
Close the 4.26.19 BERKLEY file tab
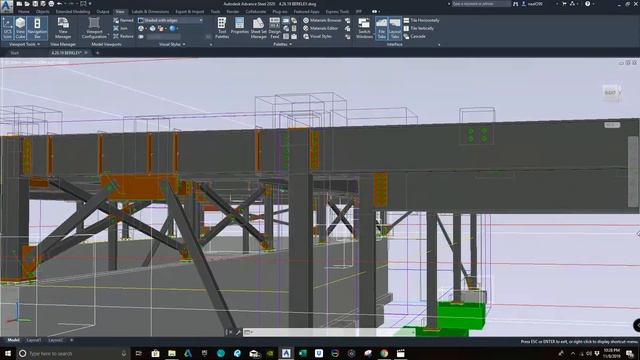(86, 53)
